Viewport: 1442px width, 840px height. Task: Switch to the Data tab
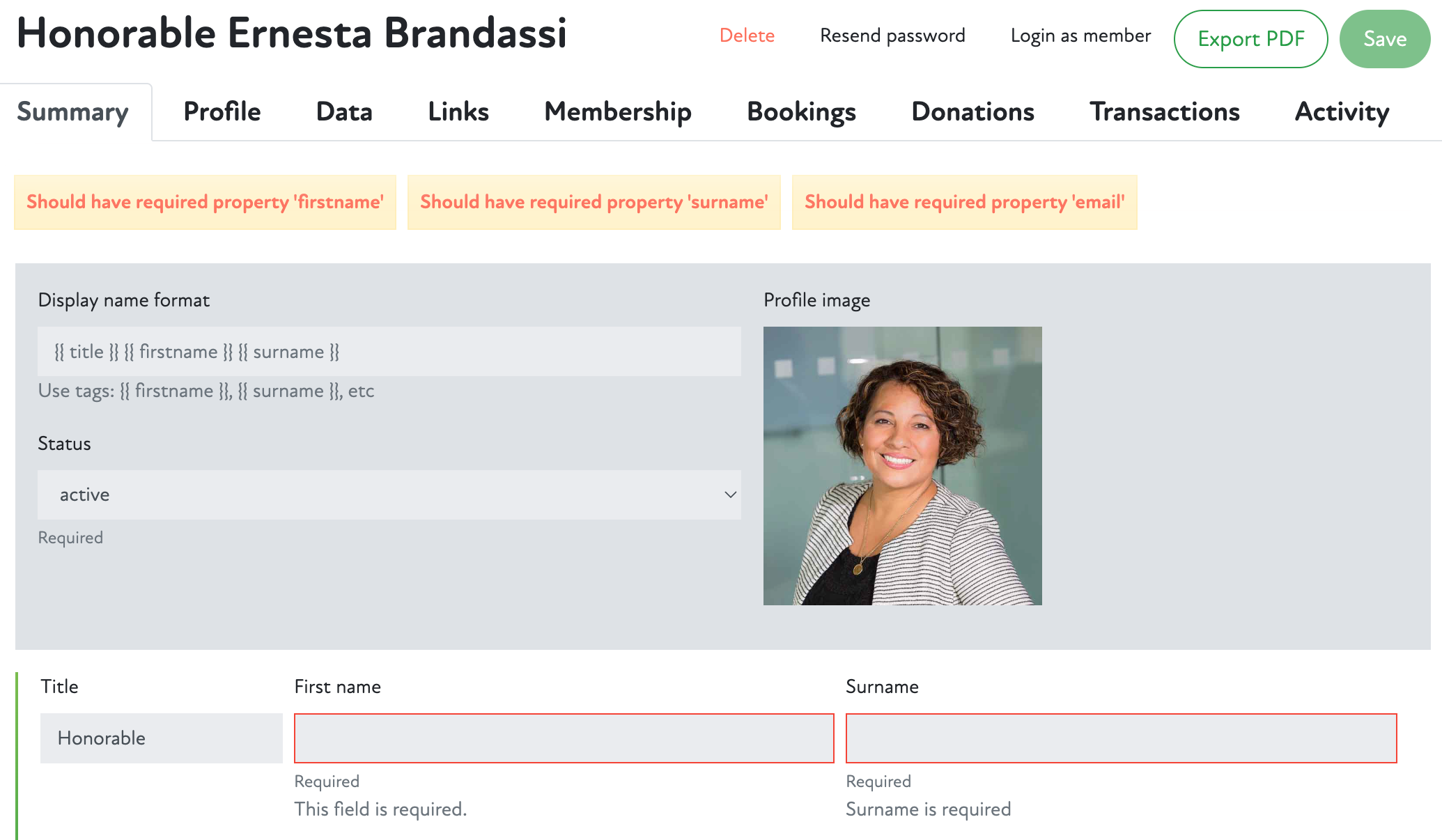pyautogui.click(x=344, y=112)
